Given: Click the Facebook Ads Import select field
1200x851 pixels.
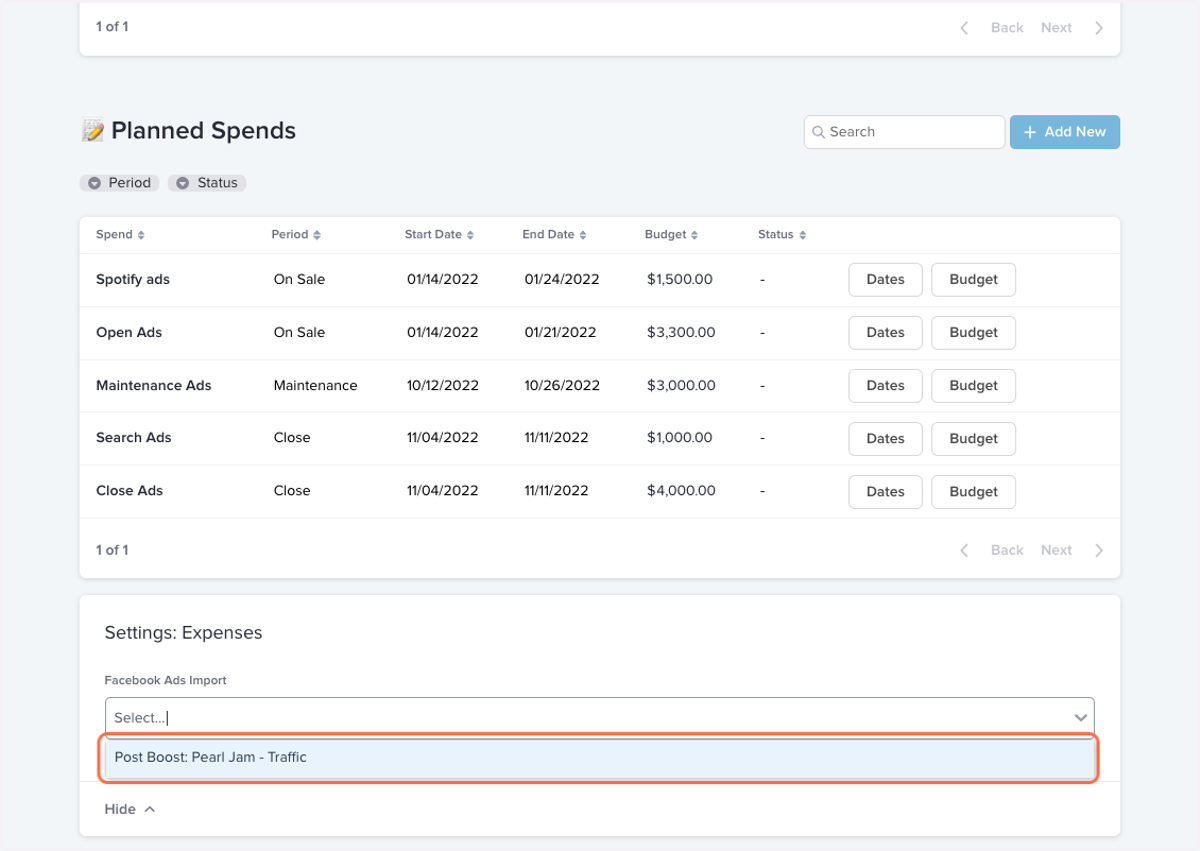Looking at the screenshot, I should [600, 718].
